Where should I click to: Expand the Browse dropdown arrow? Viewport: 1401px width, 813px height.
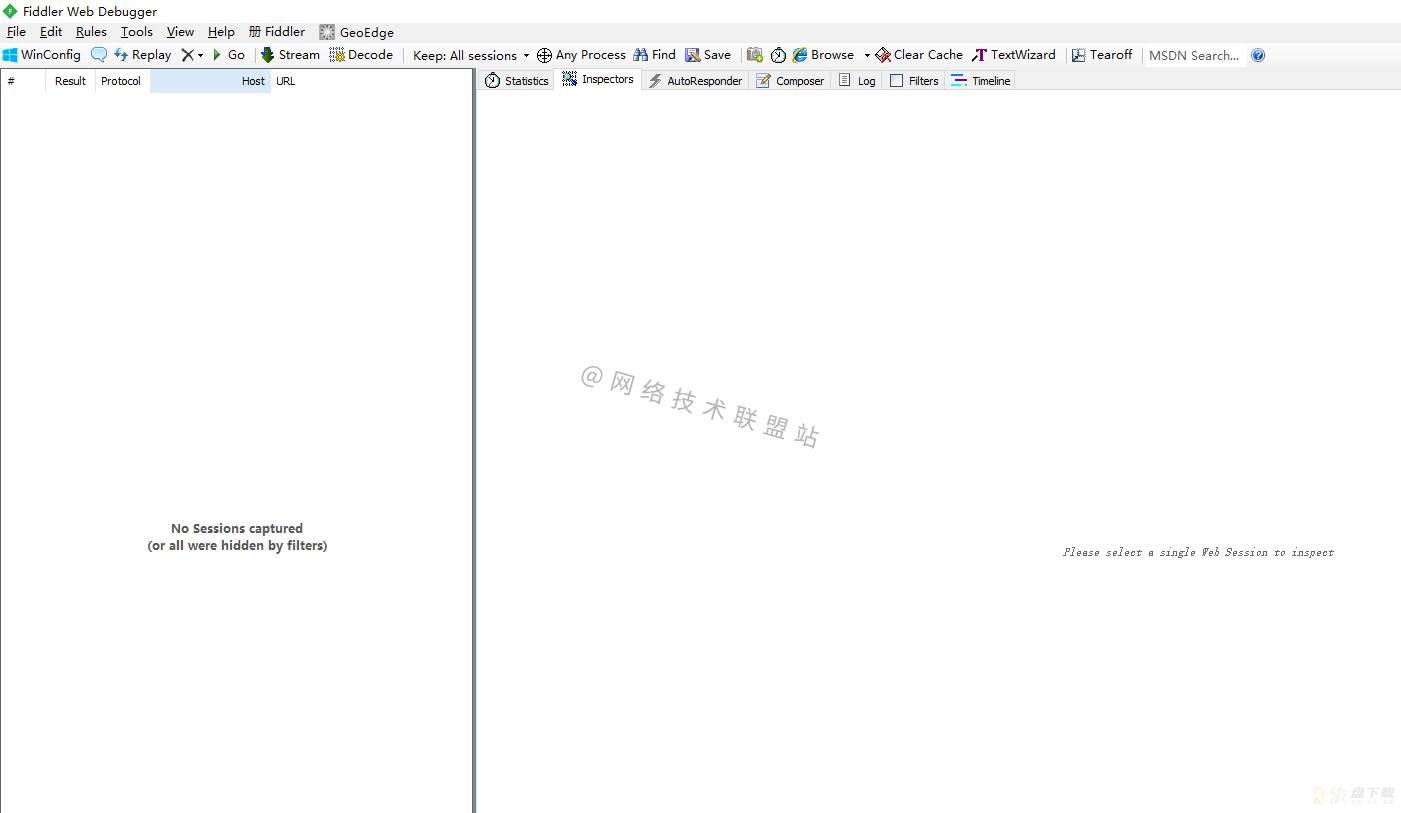tap(867, 55)
